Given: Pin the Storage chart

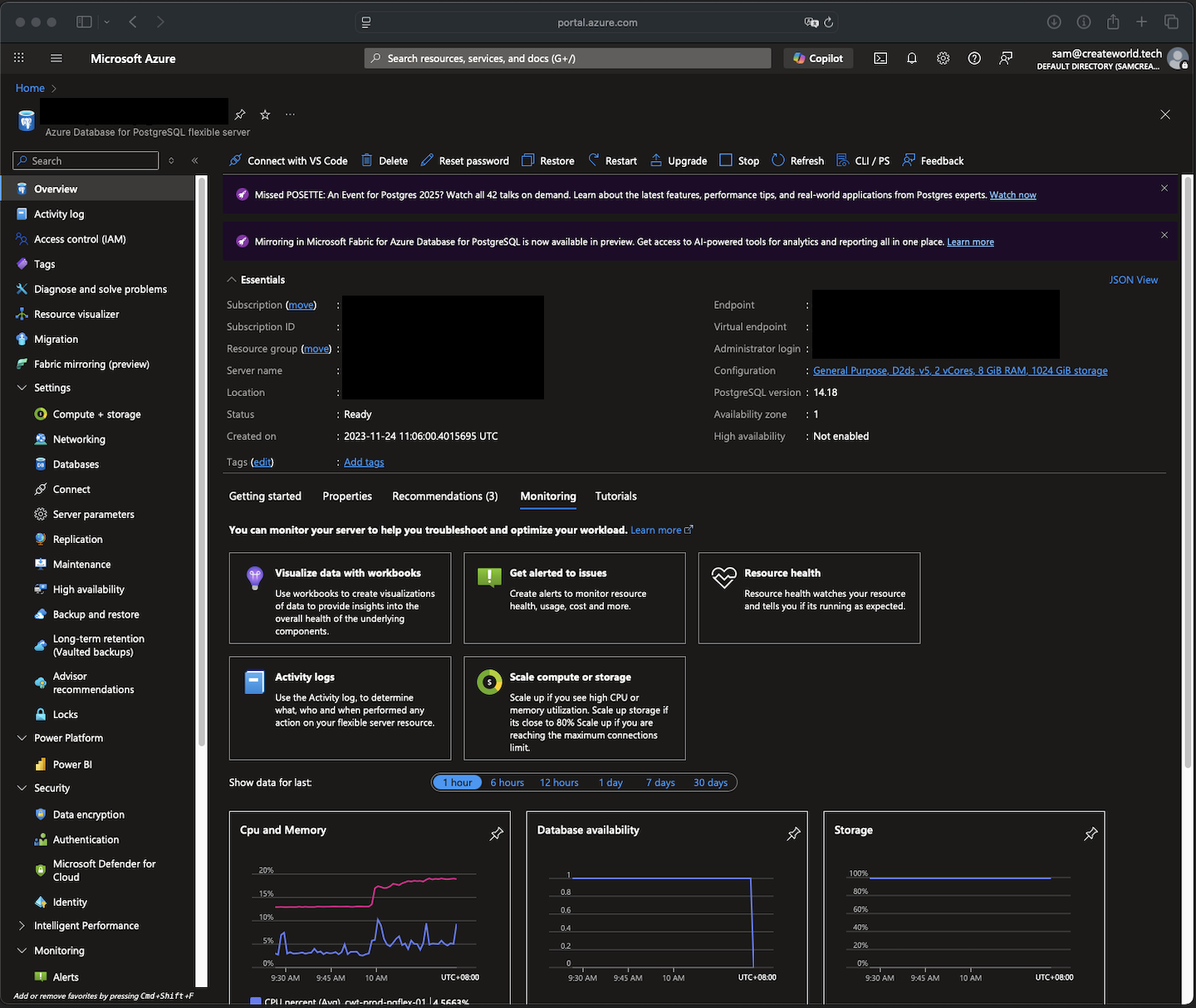Looking at the screenshot, I should click(1091, 834).
